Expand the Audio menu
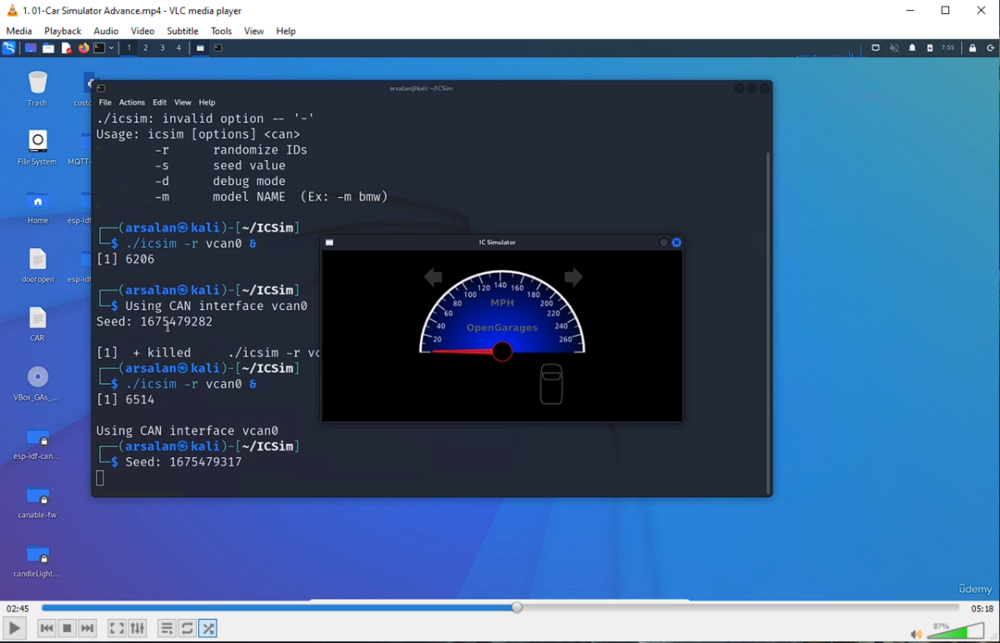1000x643 pixels. click(x=106, y=31)
